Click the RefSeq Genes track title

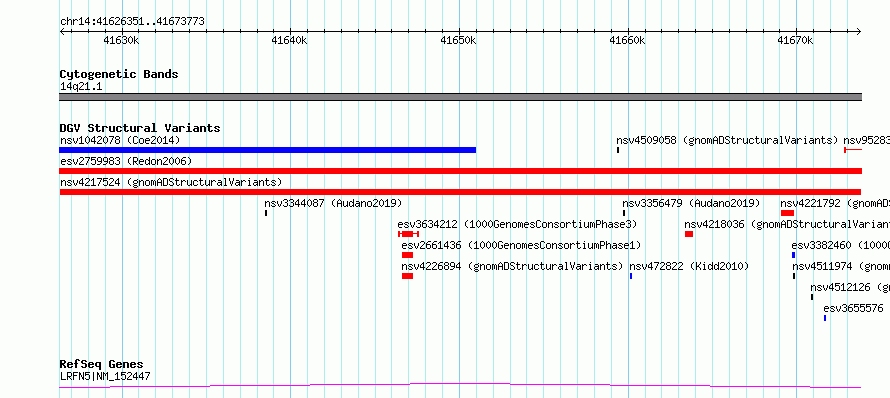click(101, 364)
